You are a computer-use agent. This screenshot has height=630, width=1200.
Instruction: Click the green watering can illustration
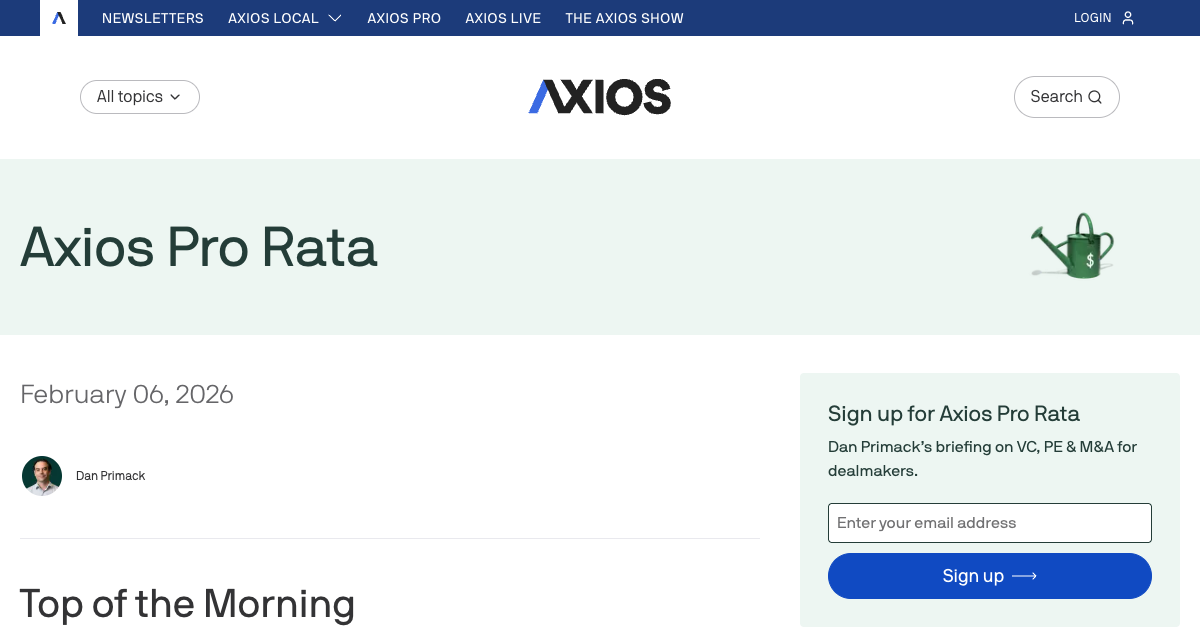(1071, 245)
